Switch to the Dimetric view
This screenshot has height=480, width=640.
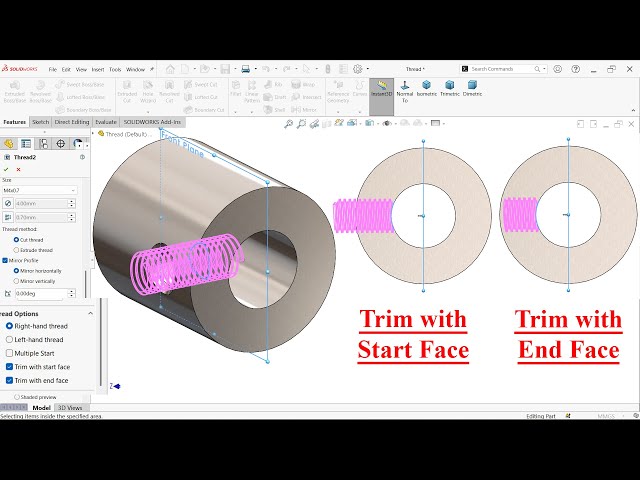(472, 88)
